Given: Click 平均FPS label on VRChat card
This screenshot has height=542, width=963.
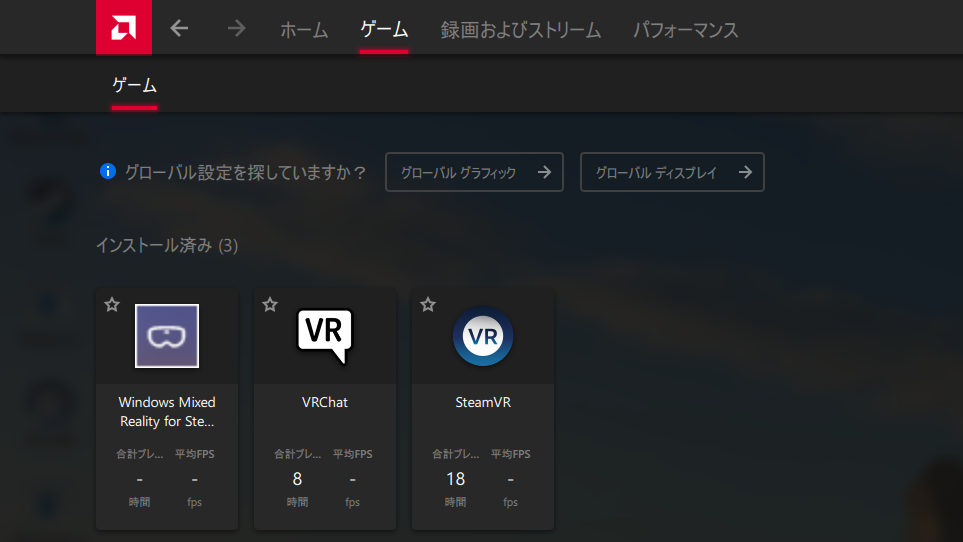Looking at the screenshot, I should click(x=353, y=454).
